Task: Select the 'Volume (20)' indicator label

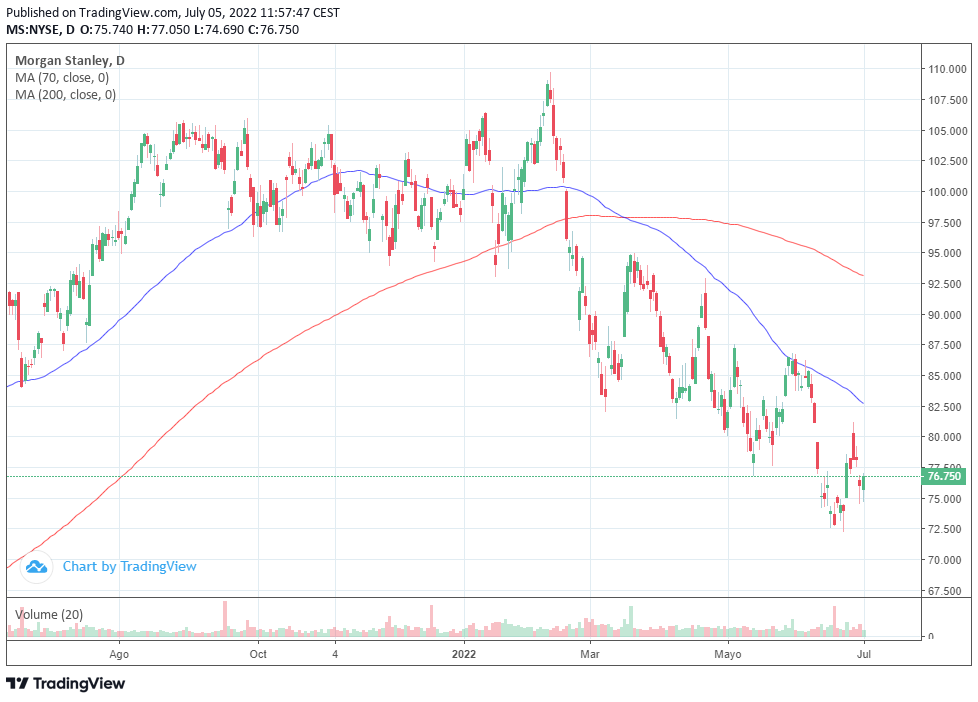Action: pos(49,615)
